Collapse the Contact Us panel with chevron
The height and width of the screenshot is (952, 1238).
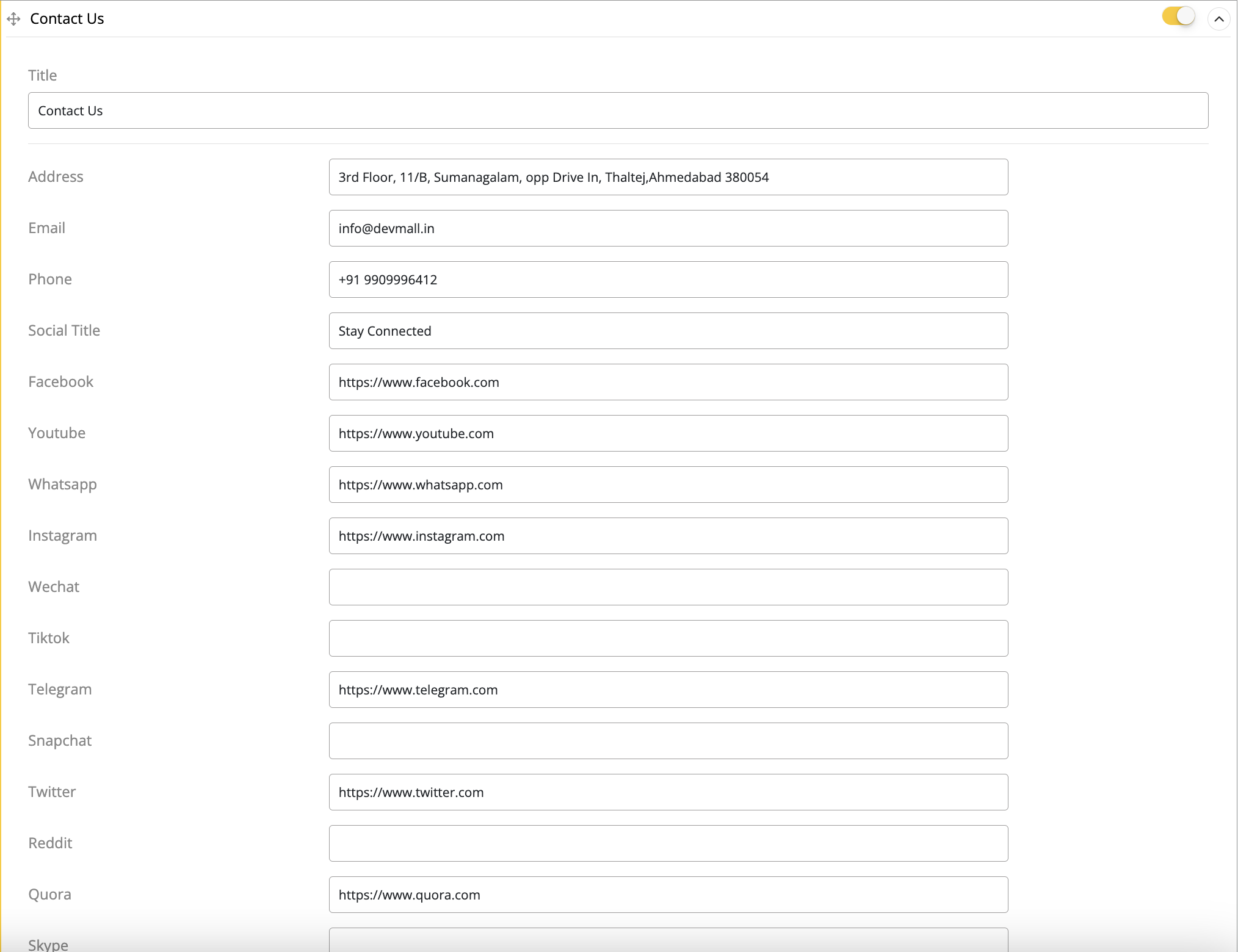(1218, 19)
